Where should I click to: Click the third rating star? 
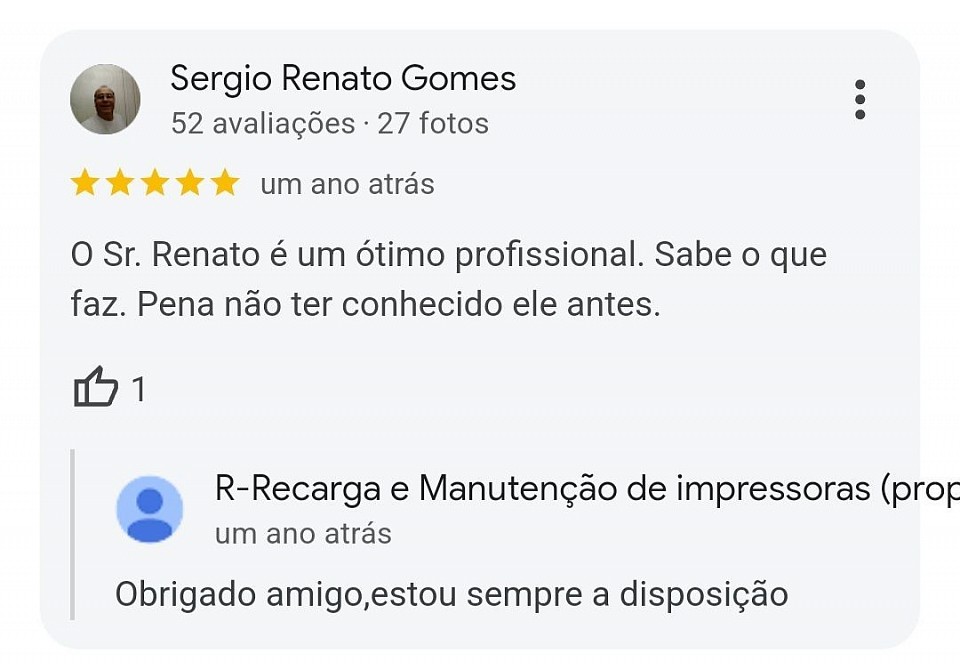155,183
